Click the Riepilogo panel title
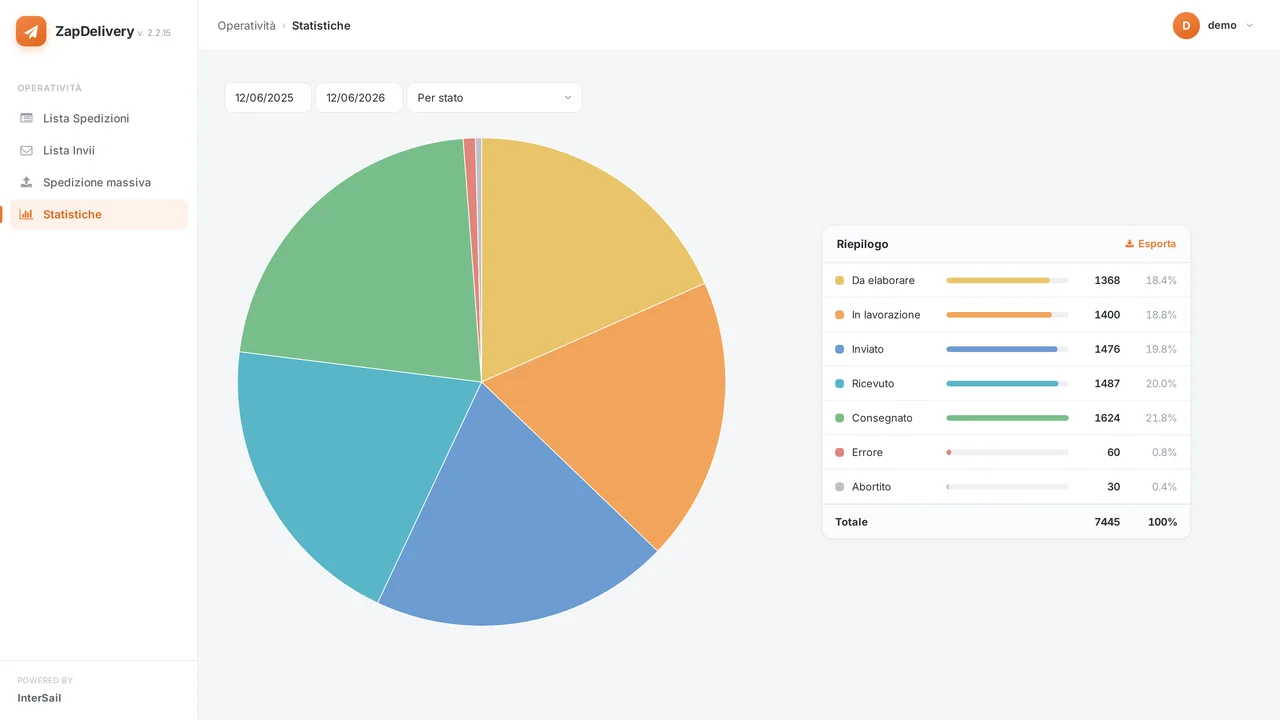This screenshot has width=1280, height=720. (862, 244)
